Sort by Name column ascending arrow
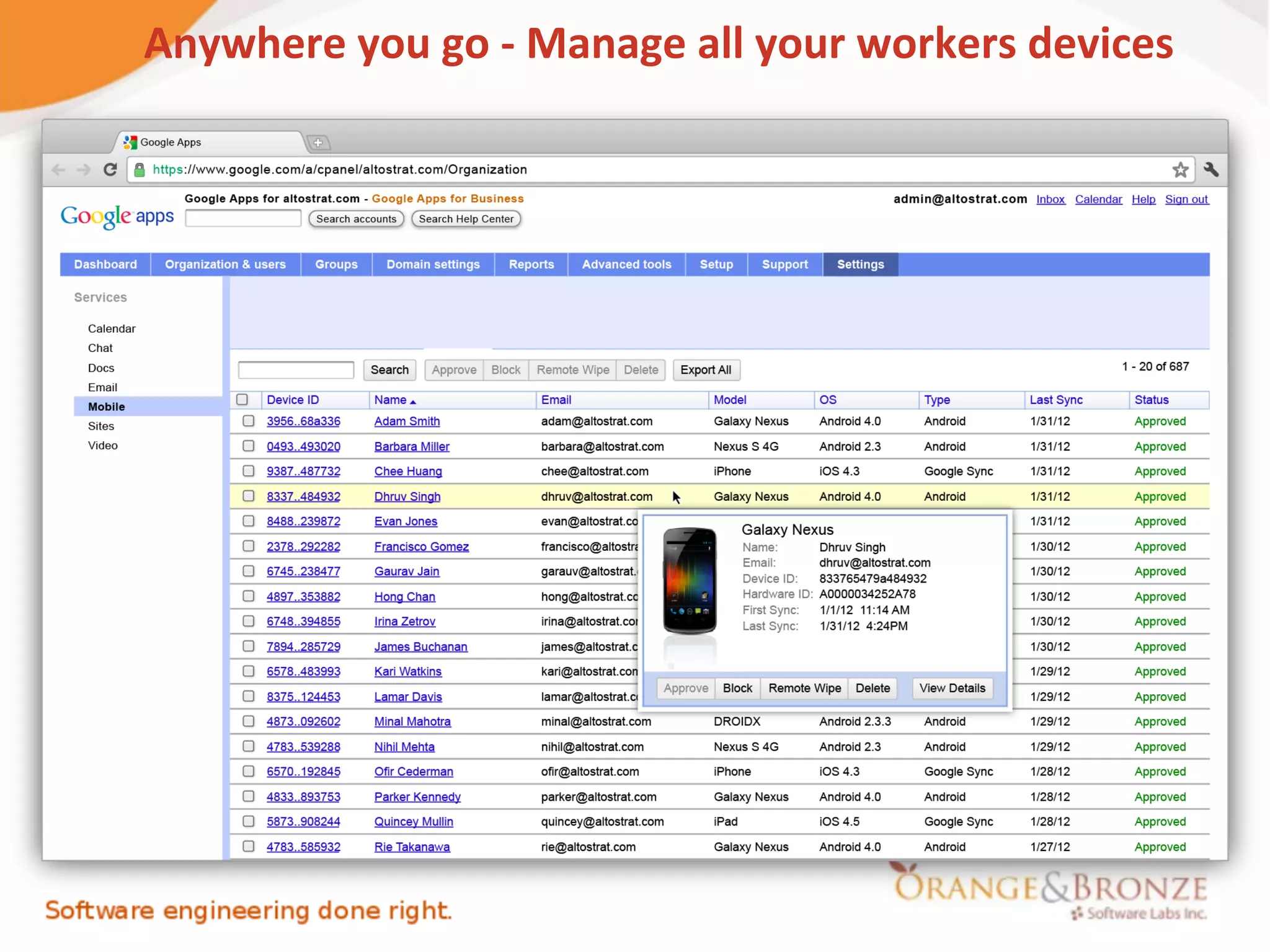Viewport: 1270px width, 952px height. coord(413,402)
